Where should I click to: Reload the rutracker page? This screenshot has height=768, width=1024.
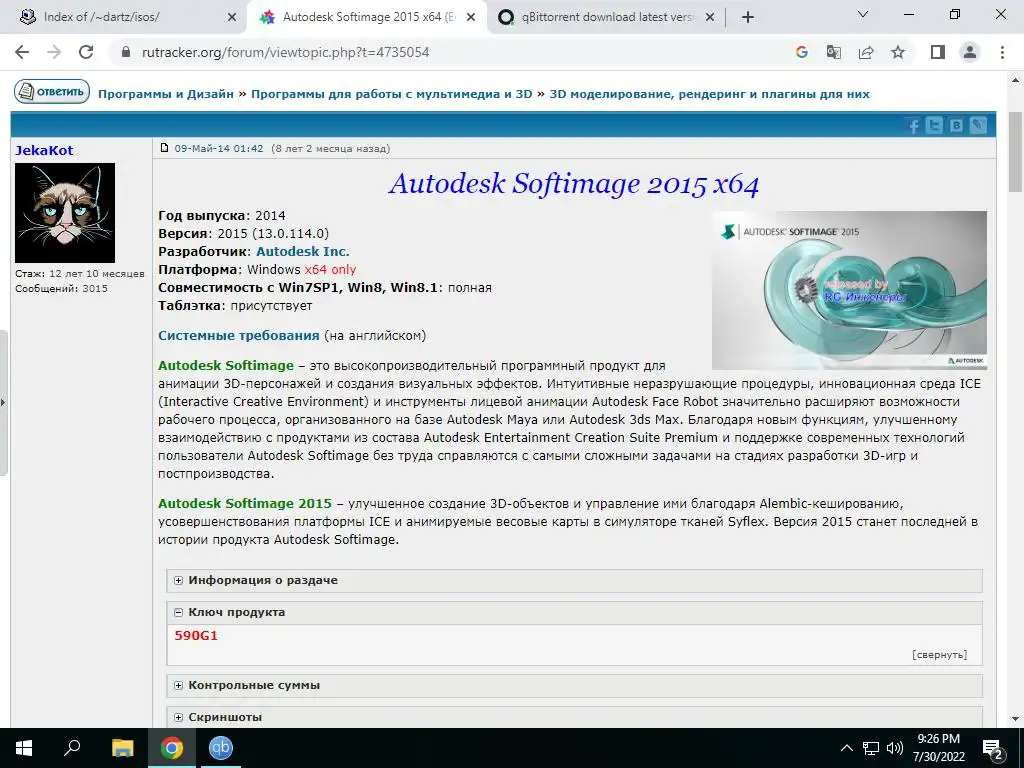point(86,52)
